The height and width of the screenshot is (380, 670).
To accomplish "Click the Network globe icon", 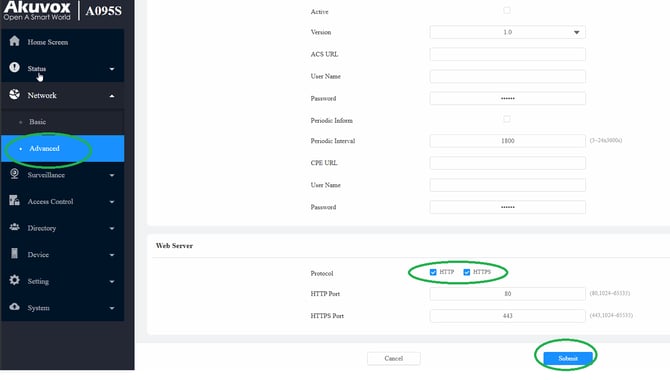I will pyautogui.click(x=15, y=94).
